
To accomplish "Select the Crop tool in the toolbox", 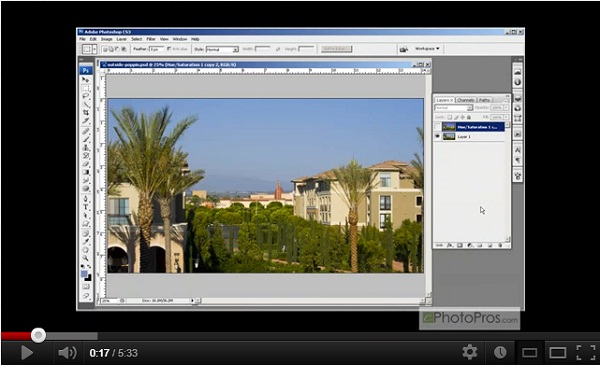I will click(x=86, y=112).
